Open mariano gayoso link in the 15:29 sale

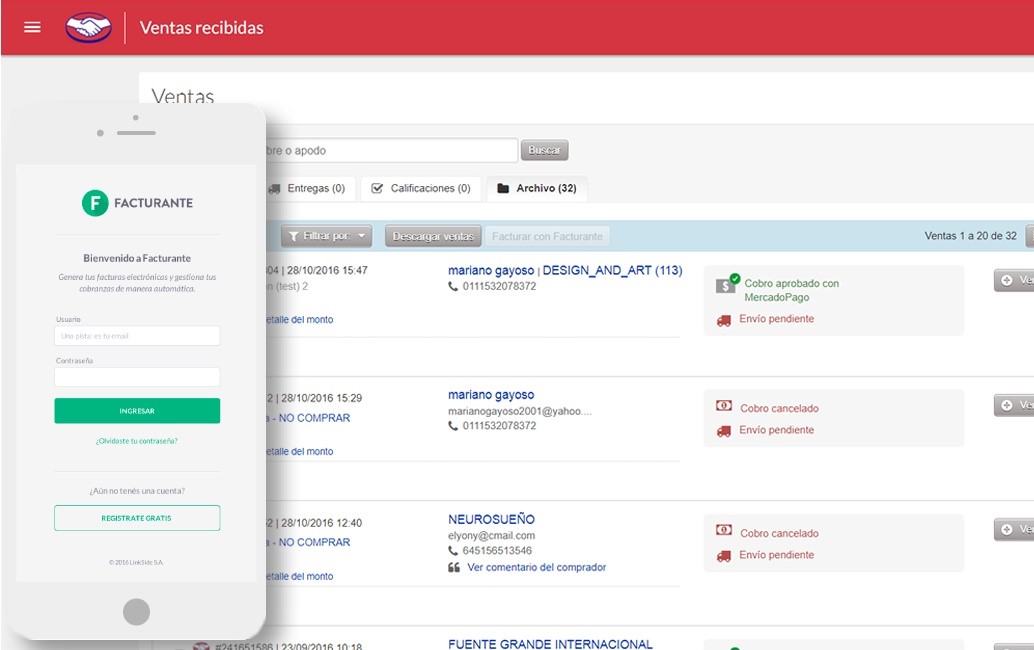[491, 395]
